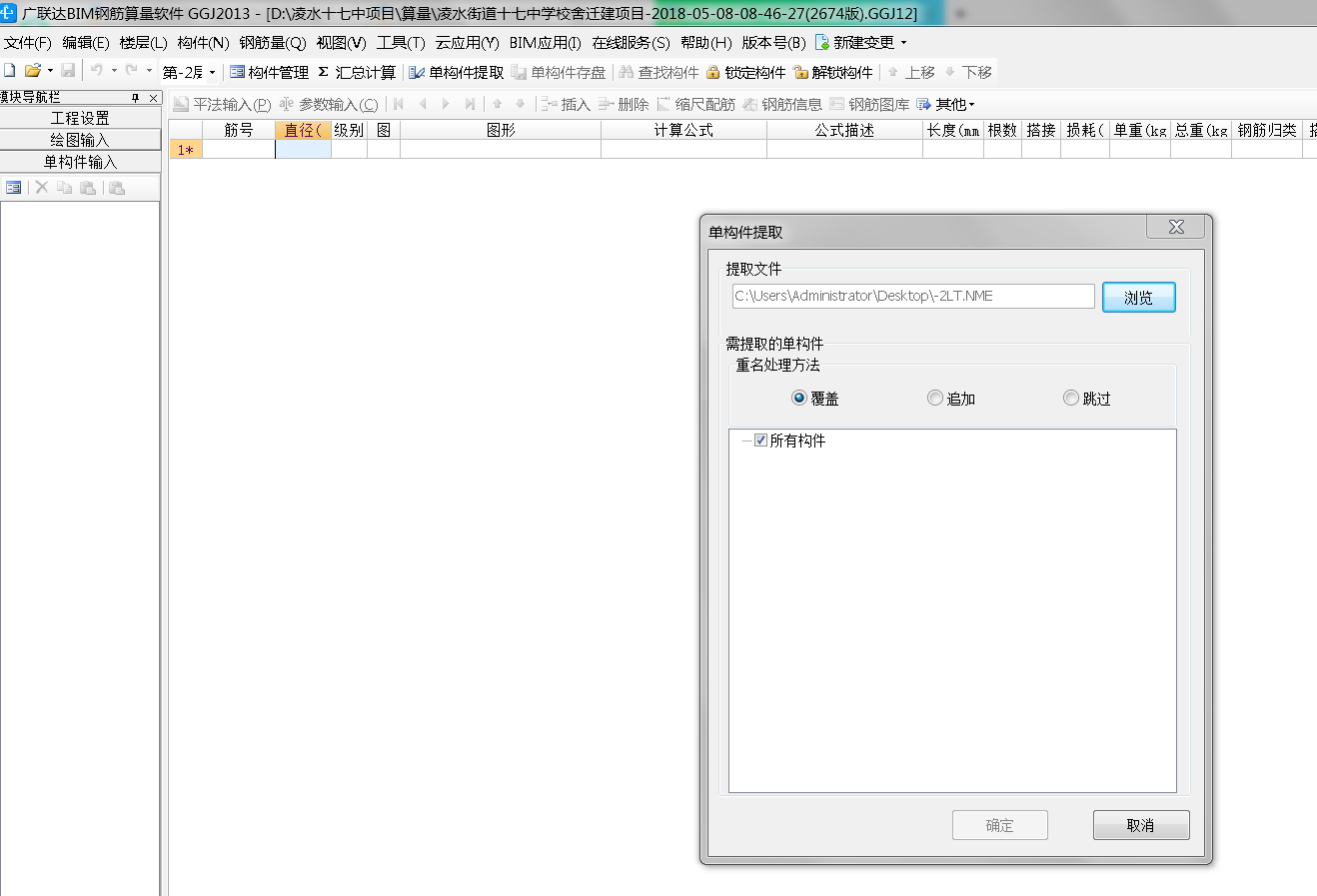Open 视图(V) menu
The height and width of the screenshot is (896, 1317).
pos(341,43)
